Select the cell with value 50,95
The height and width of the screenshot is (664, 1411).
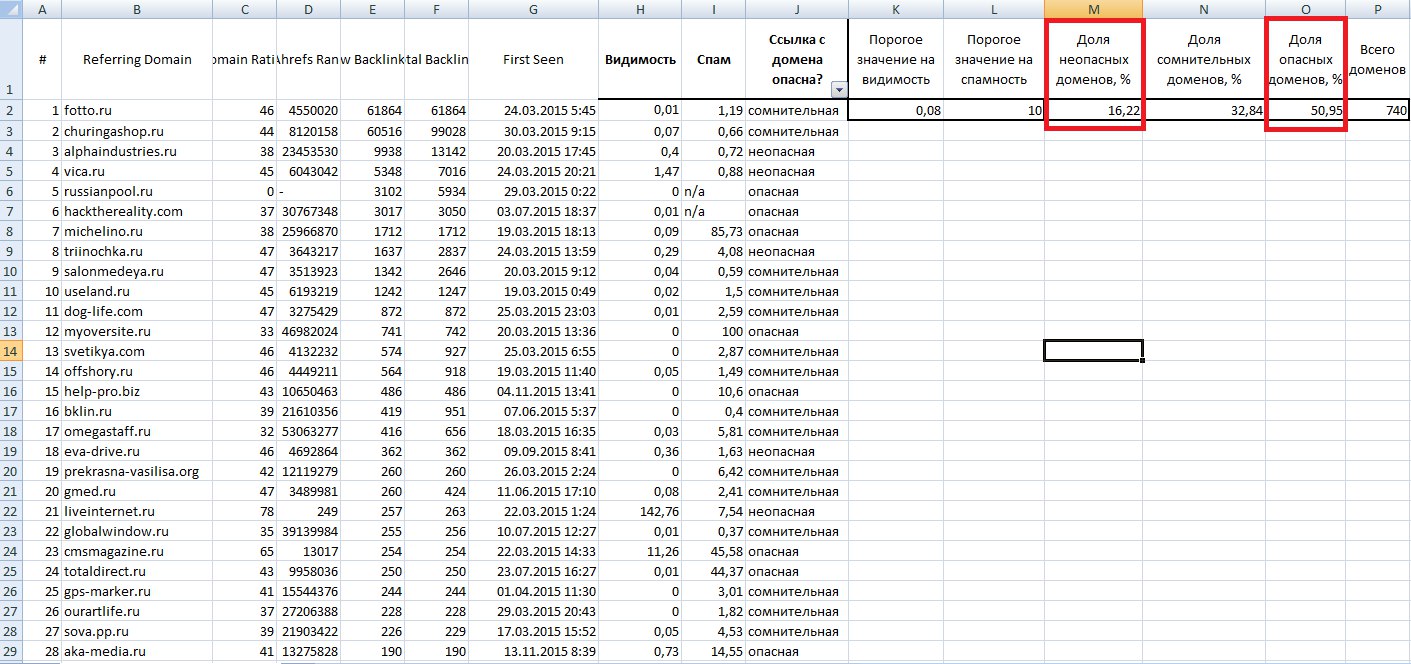coord(1305,110)
